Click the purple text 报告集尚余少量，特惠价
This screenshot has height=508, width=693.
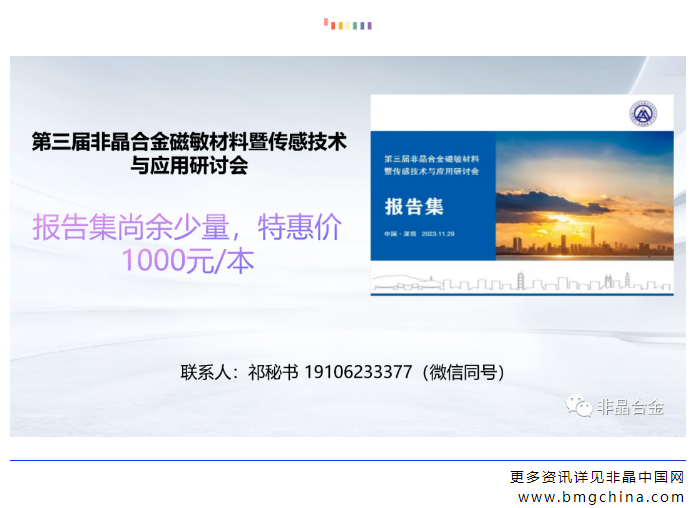[x=187, y=227]
